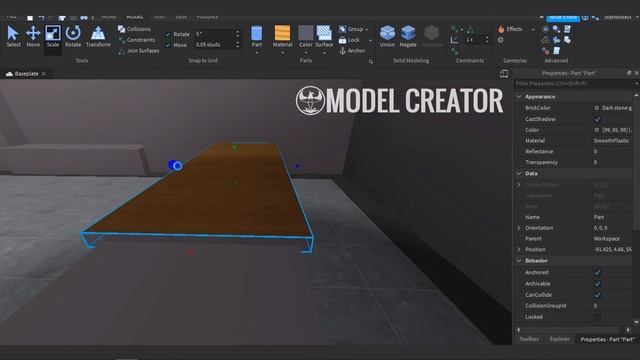Collapse the Appearance section

point(519,97)
